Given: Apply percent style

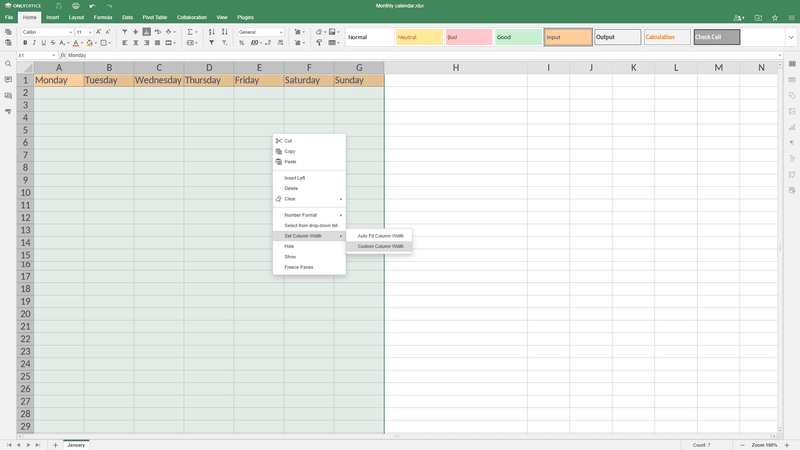Looking at the screenshot, I should tap(241, 43).
